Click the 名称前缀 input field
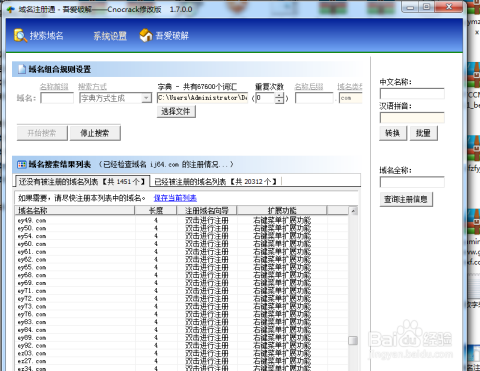This screenshot has height=371, width=480. 57,98
